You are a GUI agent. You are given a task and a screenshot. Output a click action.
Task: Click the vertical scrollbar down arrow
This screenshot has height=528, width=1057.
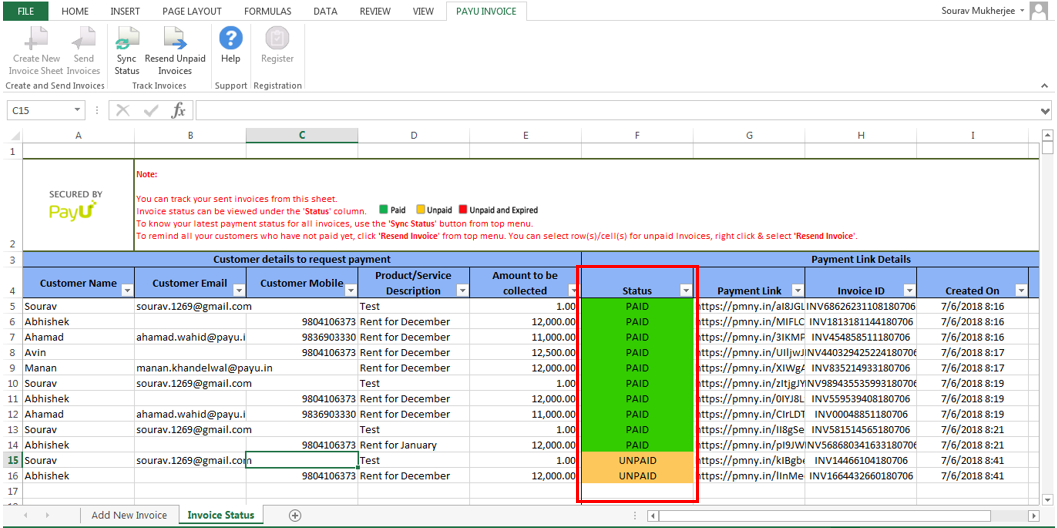[1047, 499]
